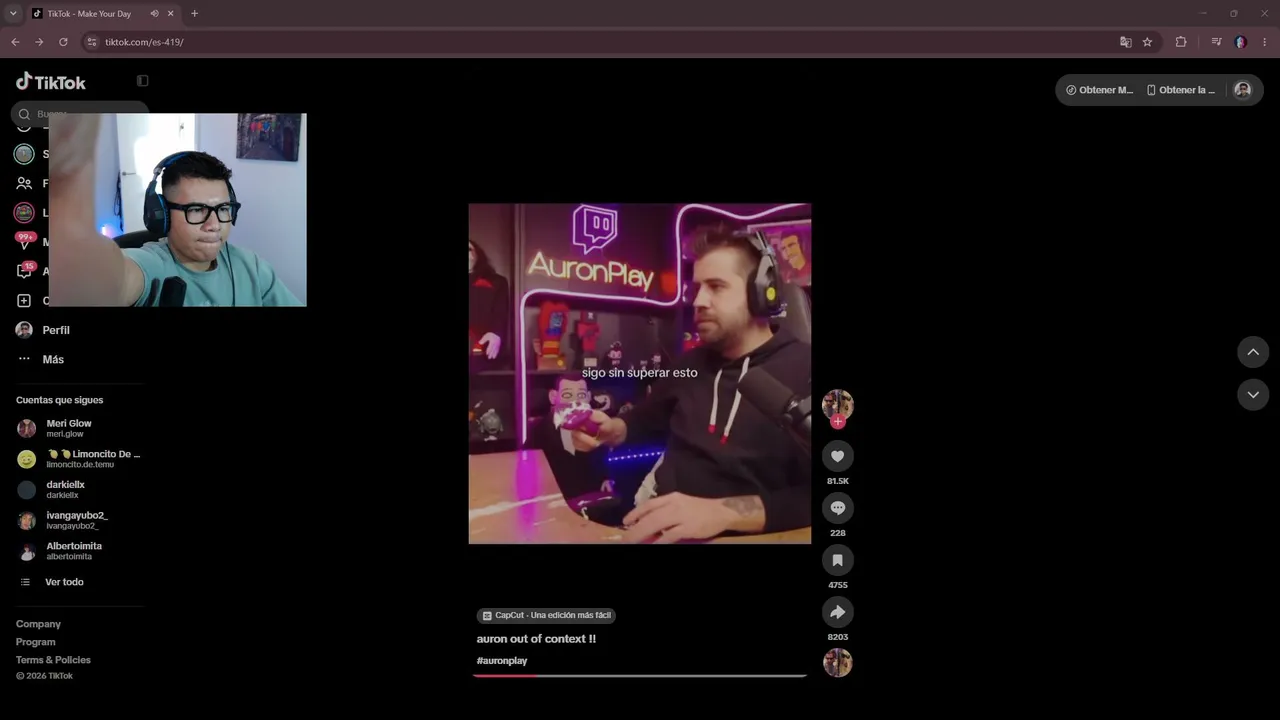1280x720 pixels.
Task: Open the Más menu in sidebar
Action: point(40,360)
